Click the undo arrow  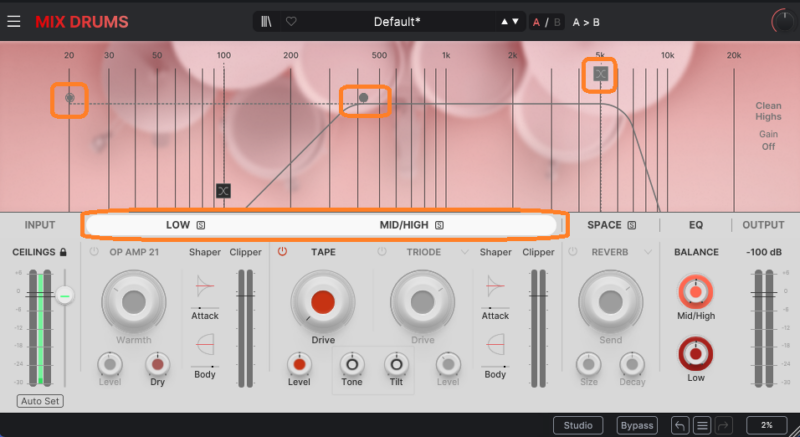pyautogui.click(x=681, y=425)
